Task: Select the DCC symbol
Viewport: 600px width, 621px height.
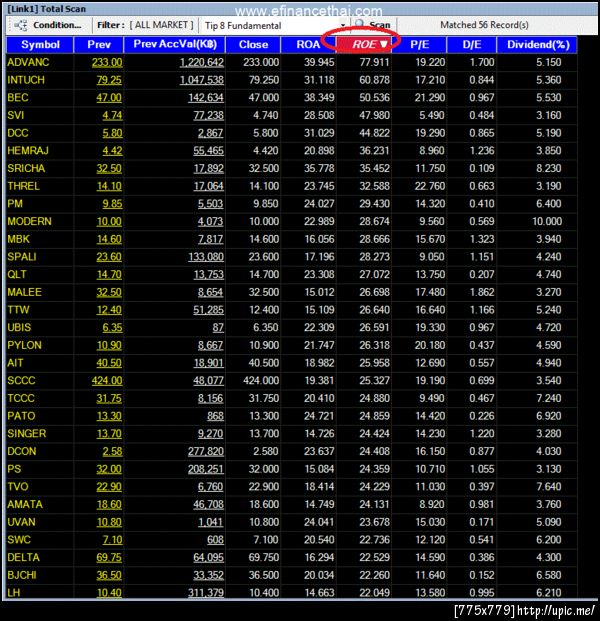Action: click(x=17, y=133)
